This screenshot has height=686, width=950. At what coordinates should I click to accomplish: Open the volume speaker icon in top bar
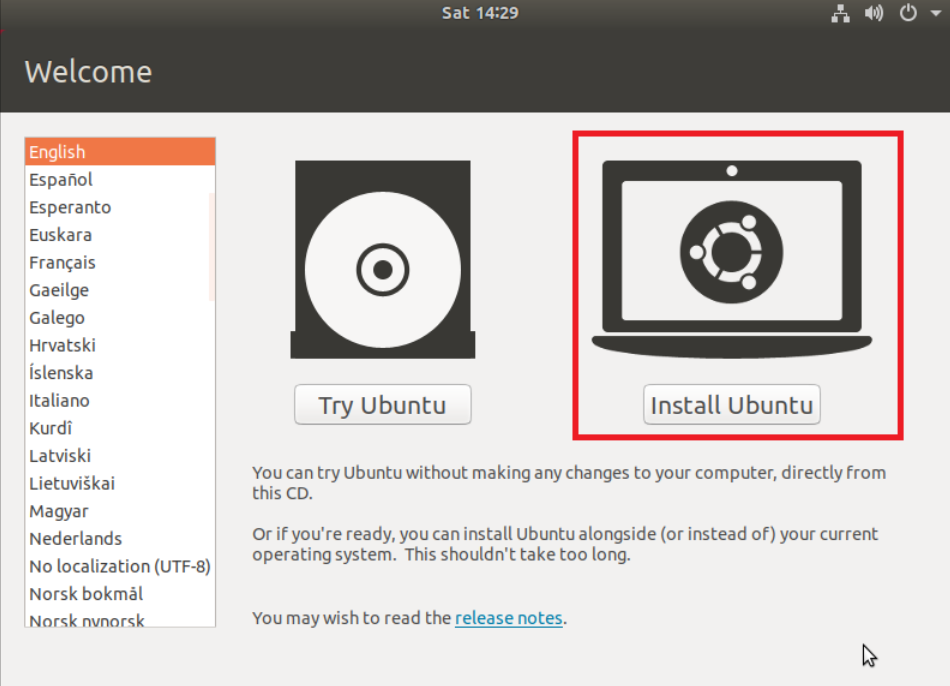pyautogui.click(x=874, y=13)
